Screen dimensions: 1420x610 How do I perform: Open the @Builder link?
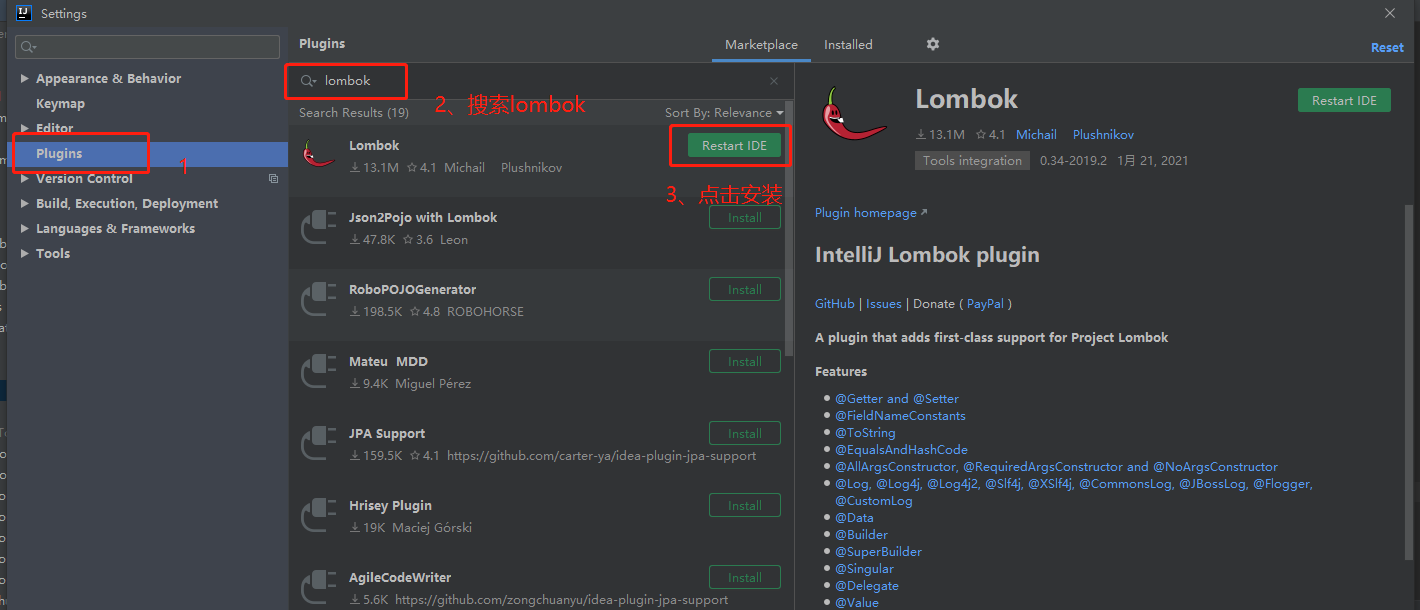pyautogui.click(x=861, y=534)
